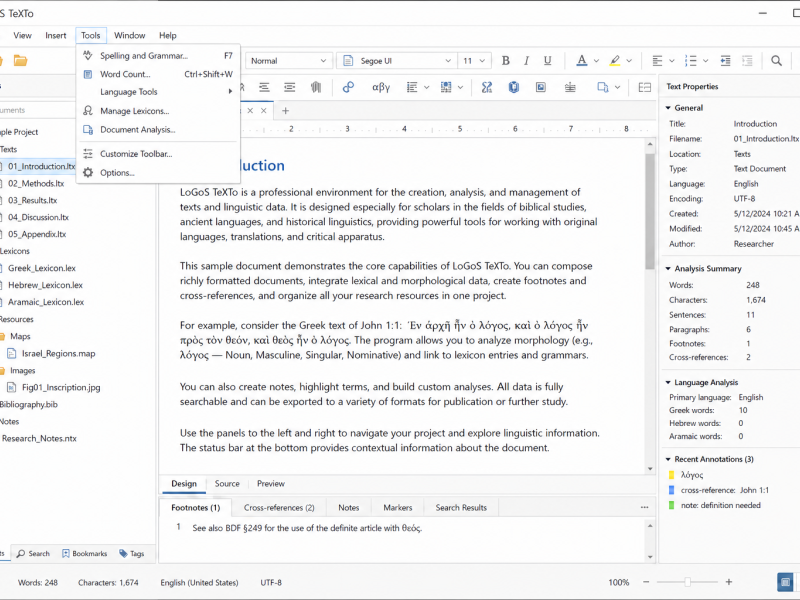Open the sidebar Bookmarks tab
The width and height of the screenshot is (800, 600).
[85, 554]
